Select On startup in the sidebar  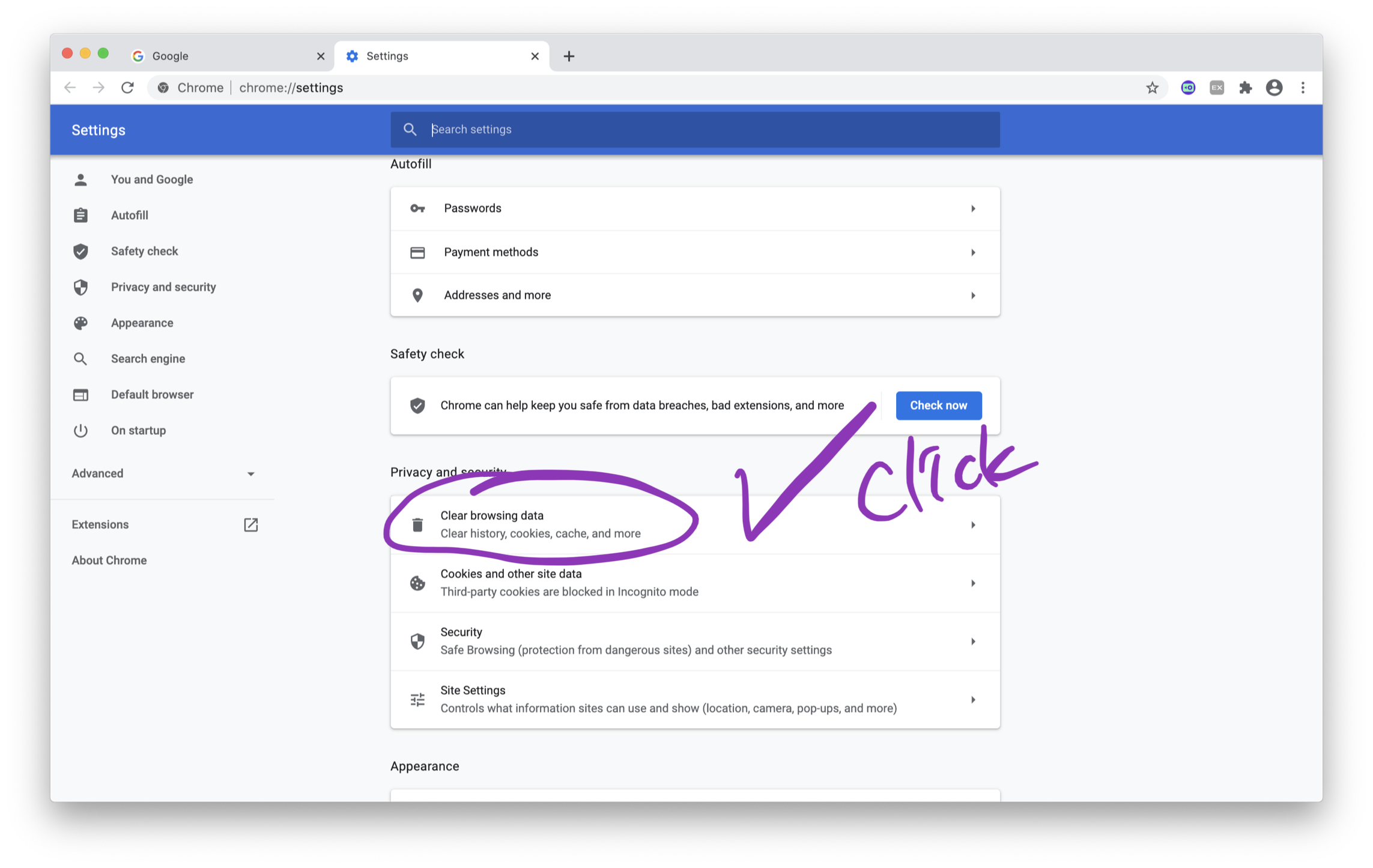[138, 430]
